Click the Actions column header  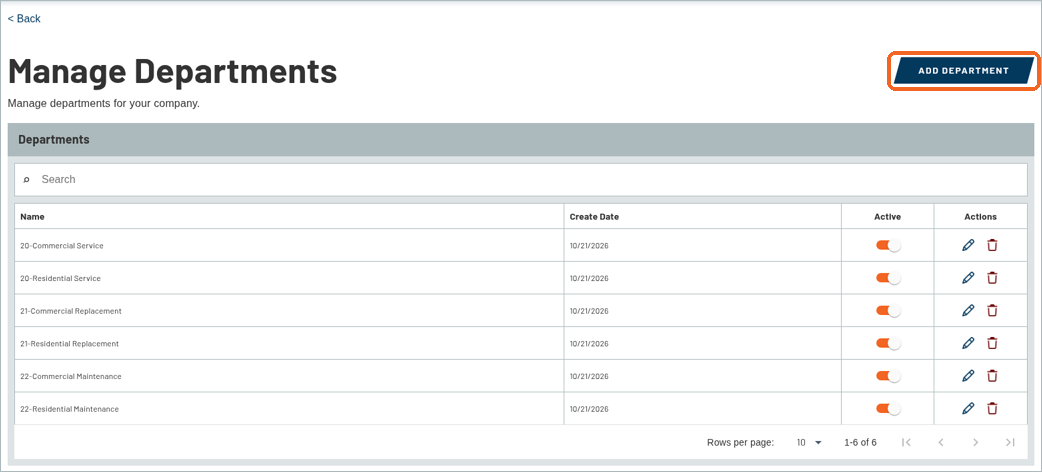click(980, 217)
